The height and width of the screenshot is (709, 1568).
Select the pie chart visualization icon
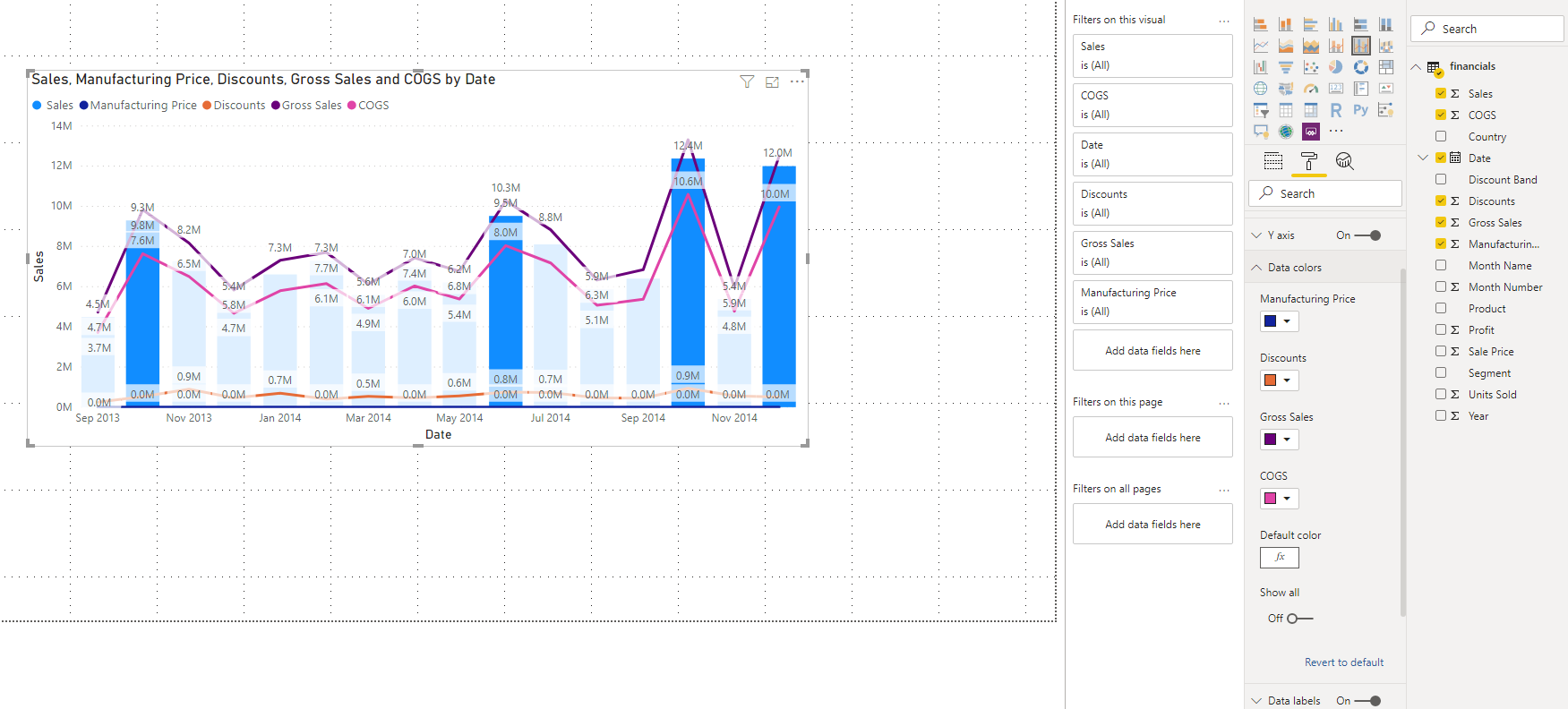pyautogui.click(x=1336, y=67)
